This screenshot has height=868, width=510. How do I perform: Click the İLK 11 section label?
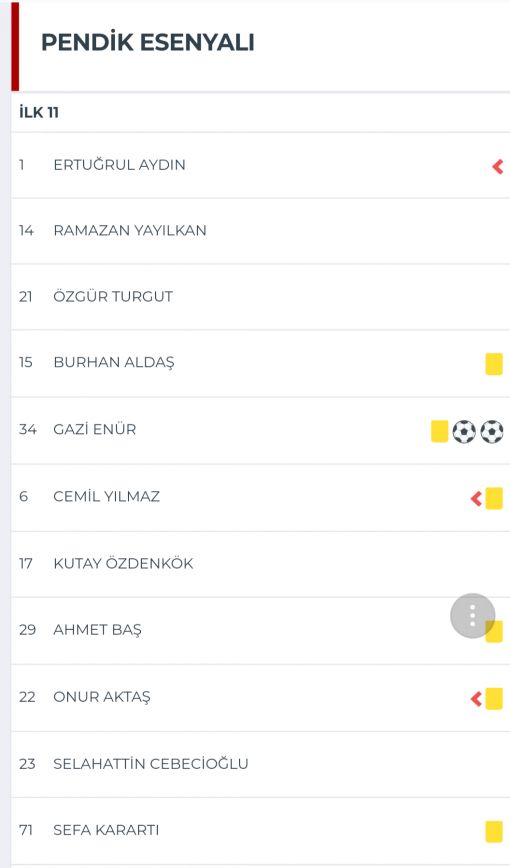click(x=39, y=113)
